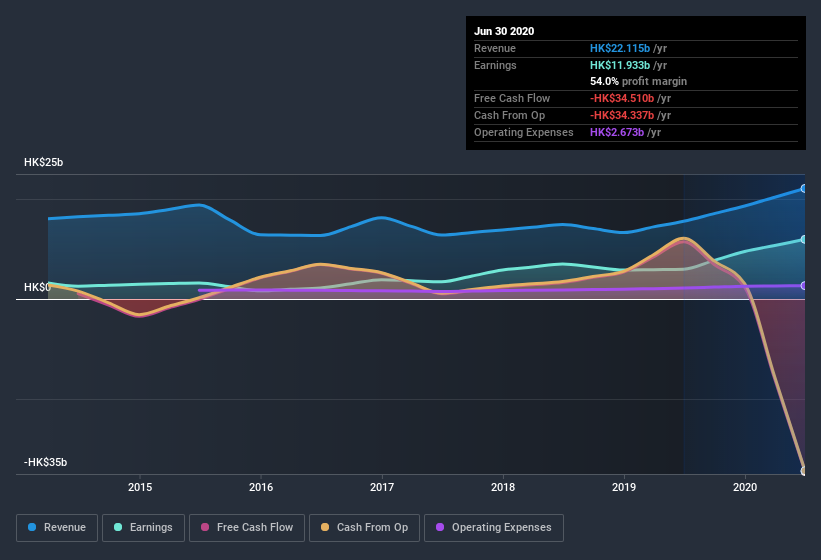Toggle the Cash From Op legend button
This screenshot has height=560, width=821.
(x=364, y=528)
